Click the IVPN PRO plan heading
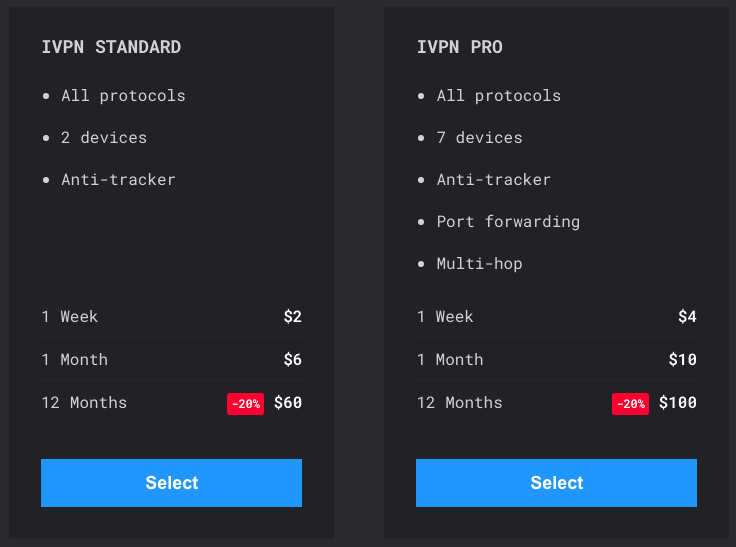The width and height of the screenshot is (736, 547). [x=460, y=47]
